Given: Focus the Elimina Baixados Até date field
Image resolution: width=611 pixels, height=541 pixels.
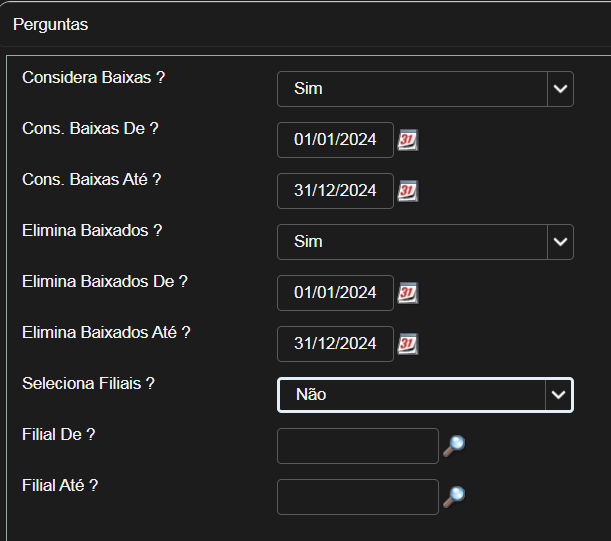Looking at the screenshot, I should [335, 344].
